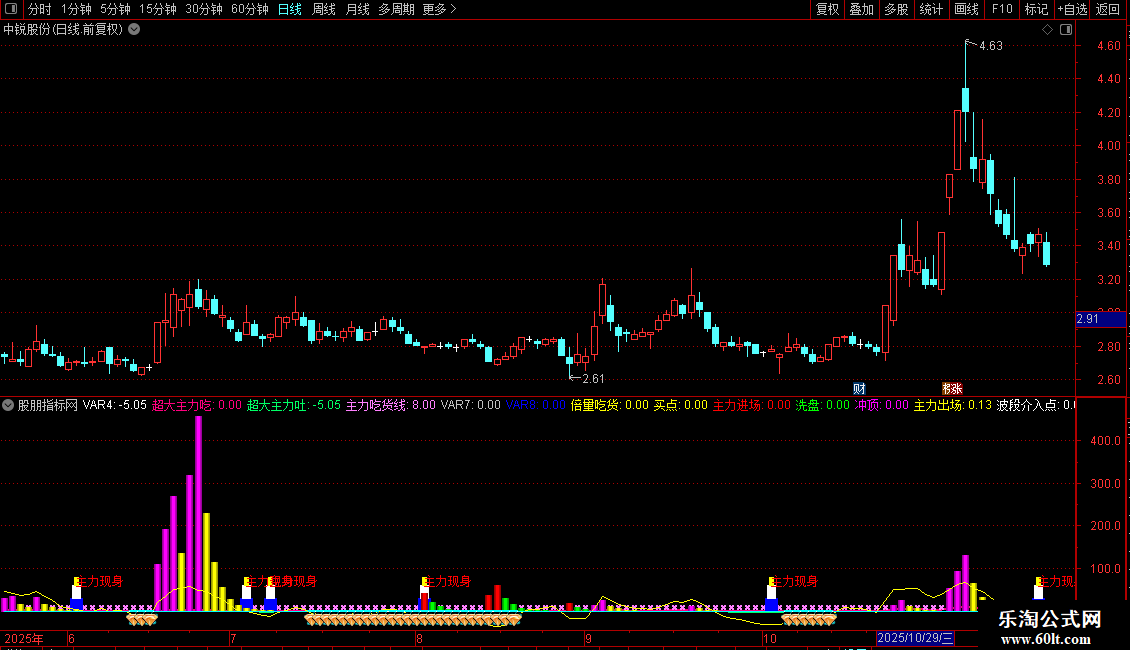Activate the 画线 drawing tool
1130x650 pixels.
pyautogui.click(x=966, y=9)
